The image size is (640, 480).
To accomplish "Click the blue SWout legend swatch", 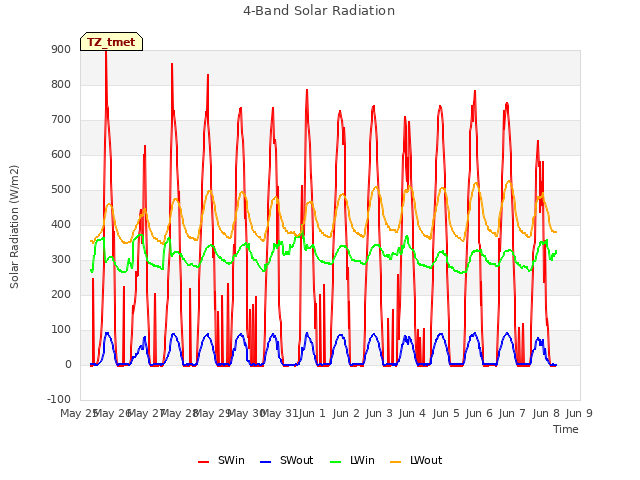I will pyautogui.click(x=265, y=462).
